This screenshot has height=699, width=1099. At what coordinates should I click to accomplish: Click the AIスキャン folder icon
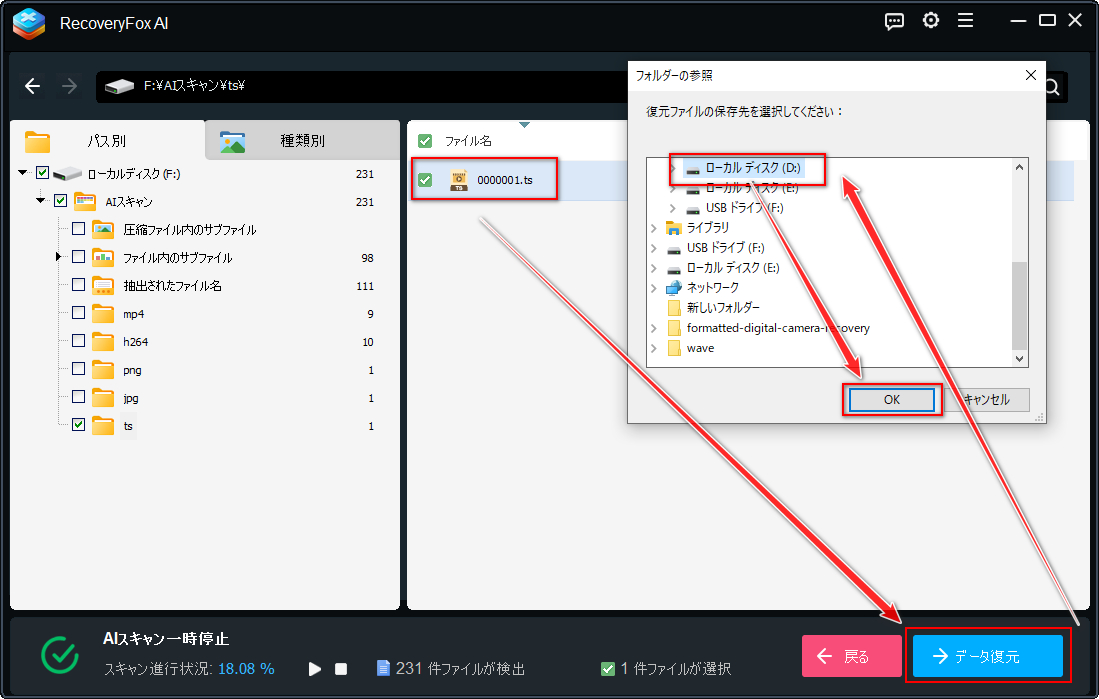[85, 201]
